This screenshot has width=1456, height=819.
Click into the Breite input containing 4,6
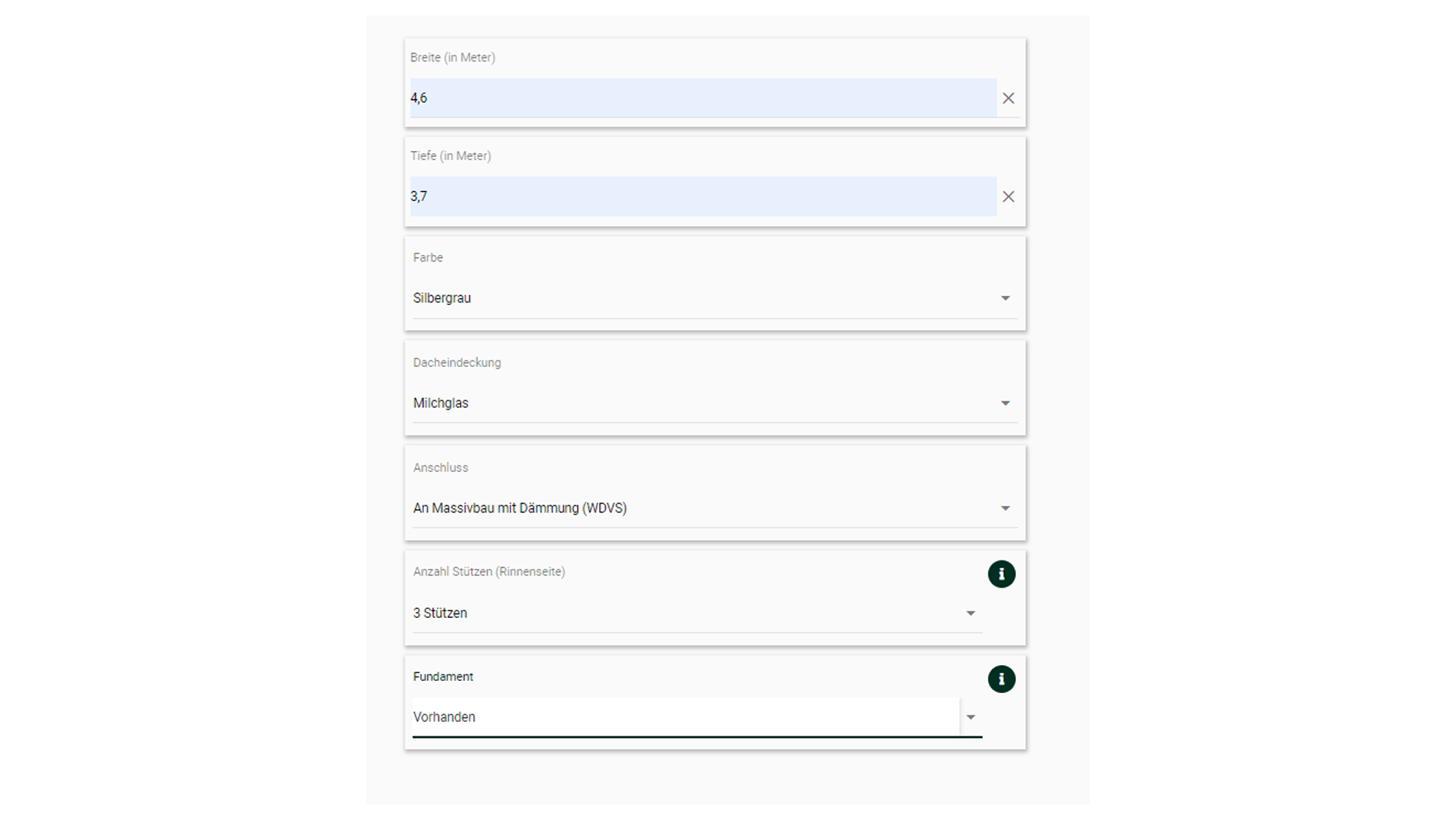click(x=702, y=98)
